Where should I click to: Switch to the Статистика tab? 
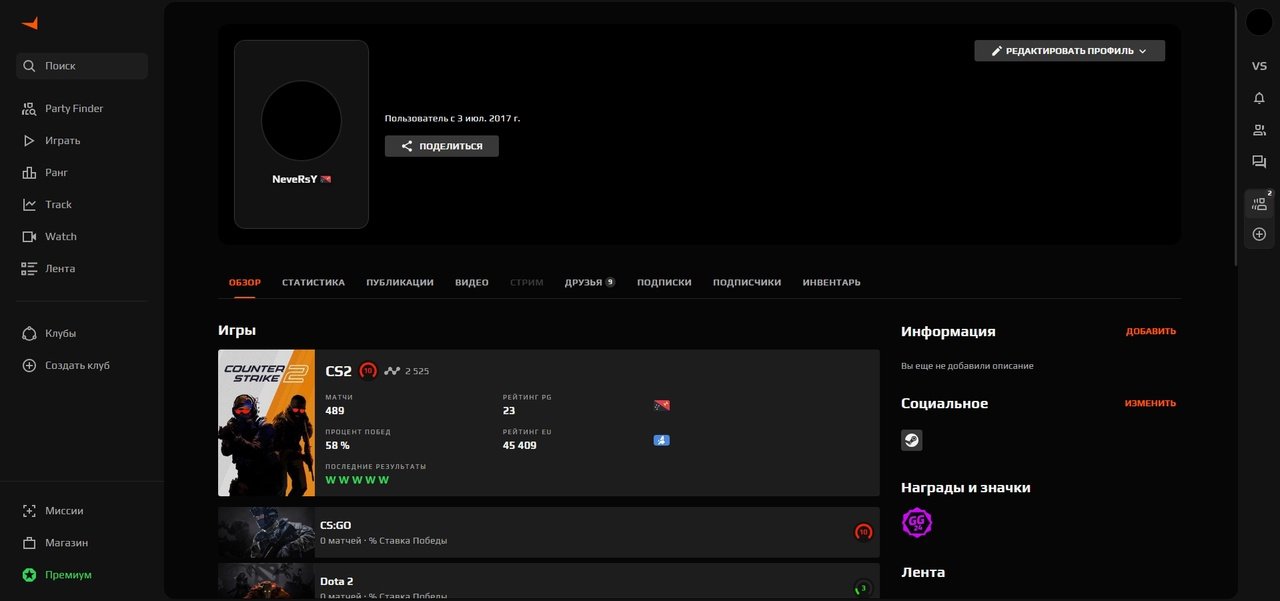click(313, 282)
